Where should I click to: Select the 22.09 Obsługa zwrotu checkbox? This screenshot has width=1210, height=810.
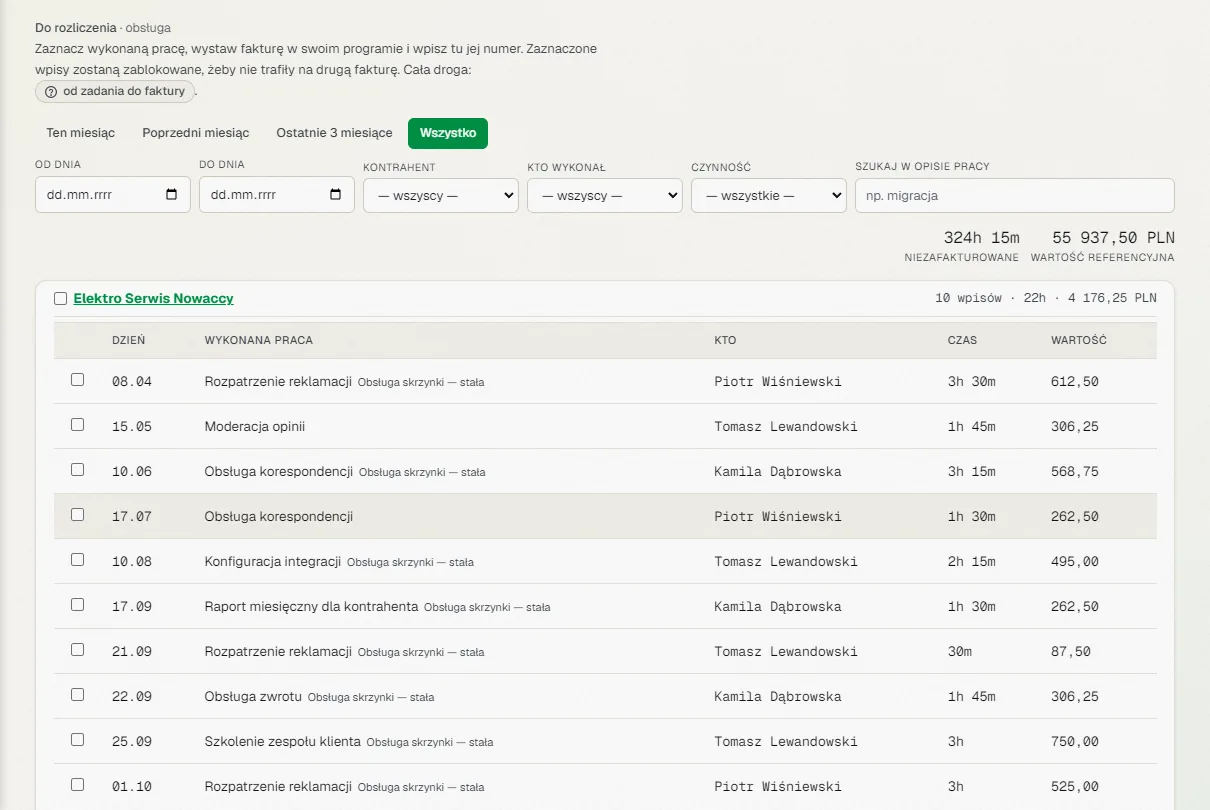click(78, 695)
